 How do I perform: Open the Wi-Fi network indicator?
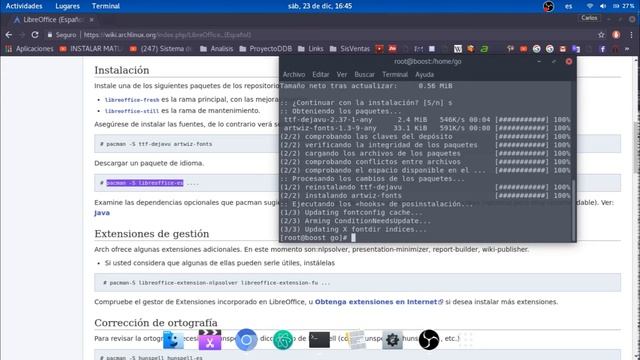(590, 6)
